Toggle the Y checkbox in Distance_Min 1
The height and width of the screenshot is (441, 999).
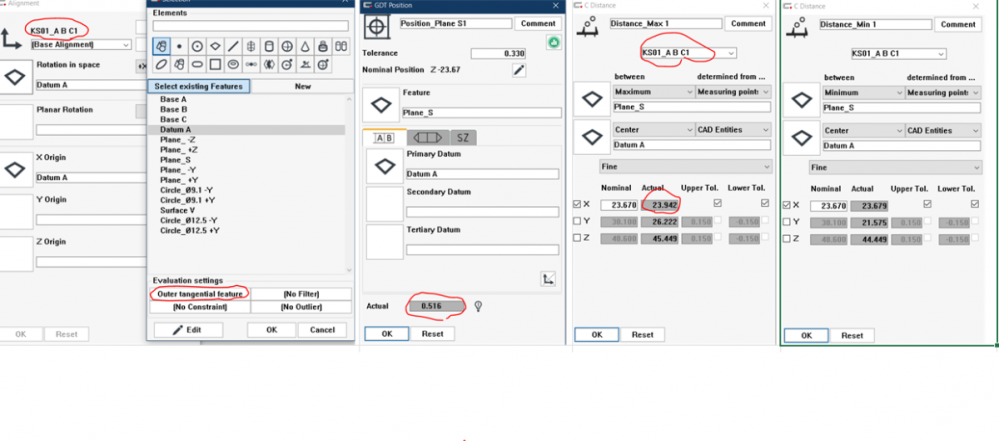pyautogui.click(x=786, y=222)
